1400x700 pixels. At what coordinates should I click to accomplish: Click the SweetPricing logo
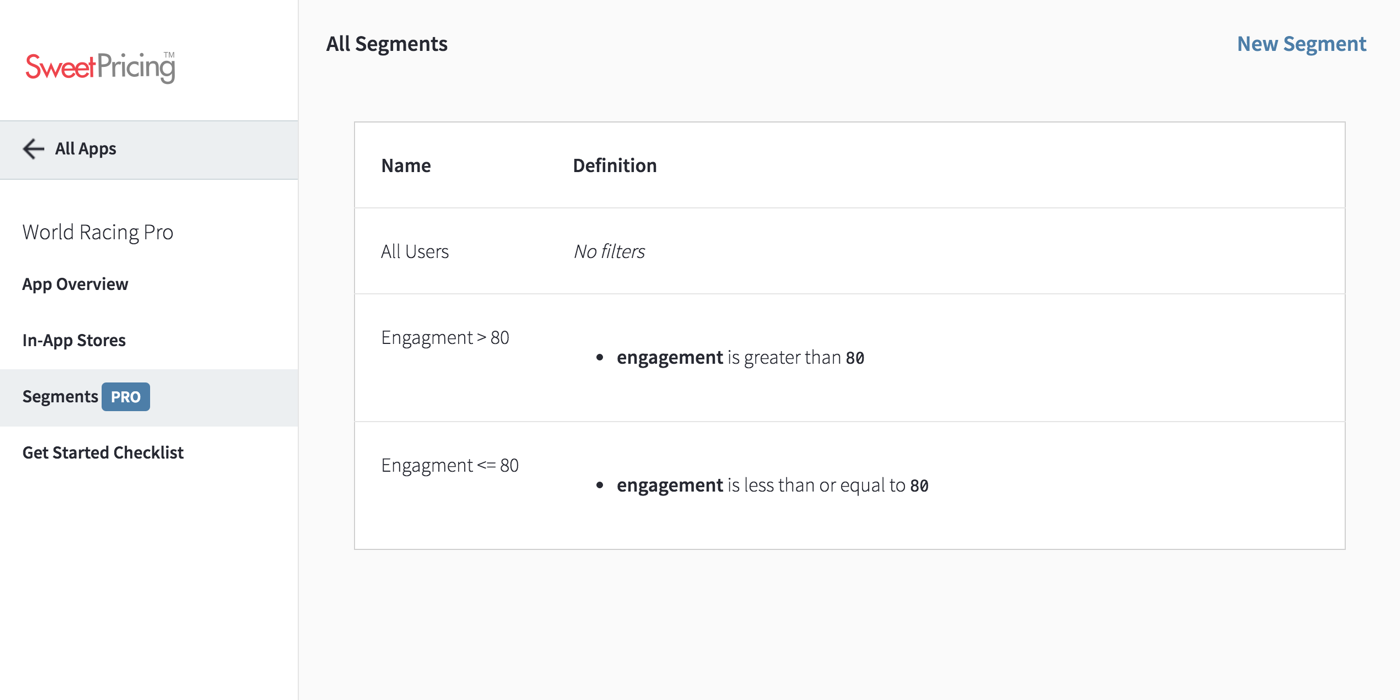100,67
